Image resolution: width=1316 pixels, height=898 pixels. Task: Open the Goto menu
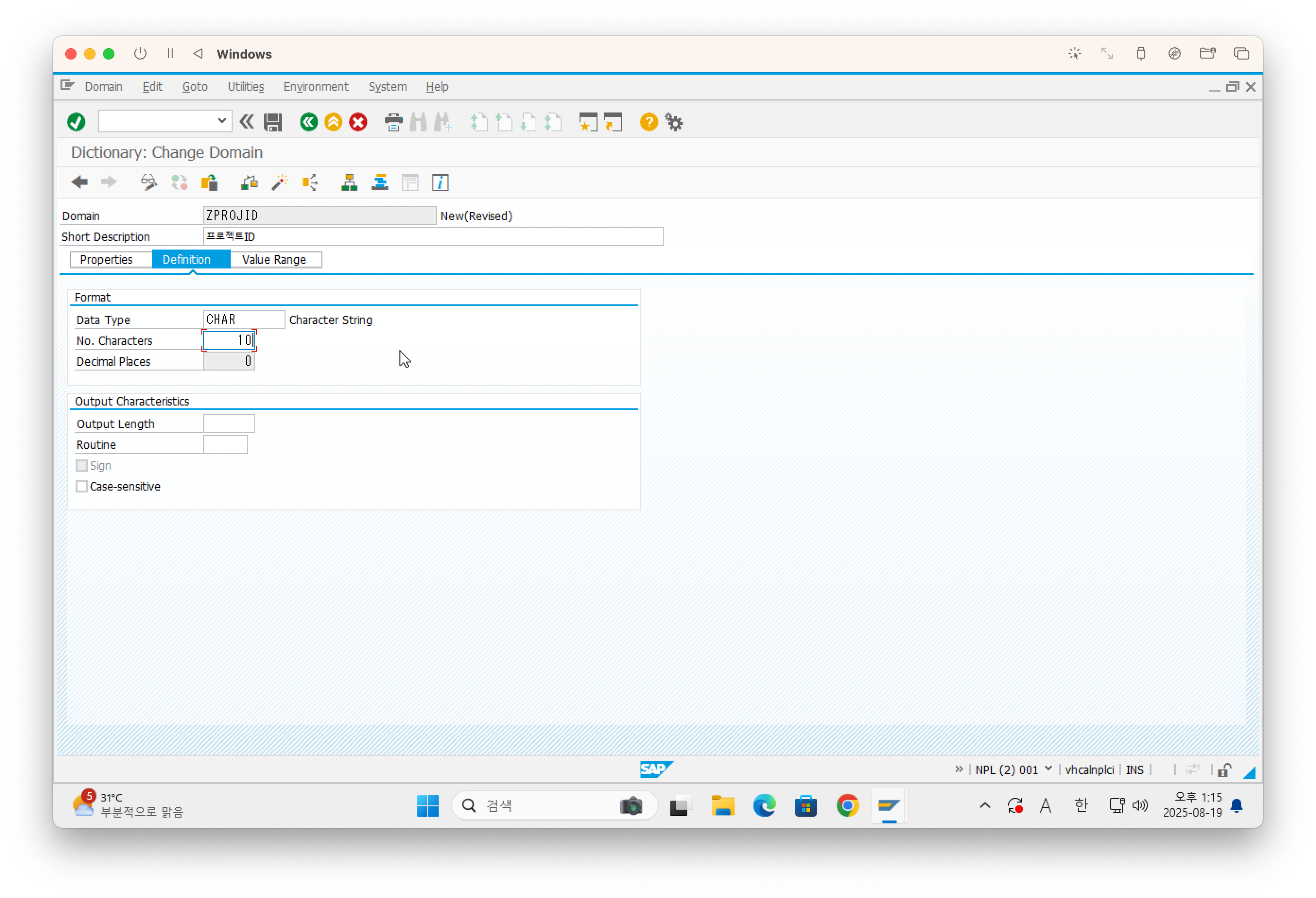(195, 86)
